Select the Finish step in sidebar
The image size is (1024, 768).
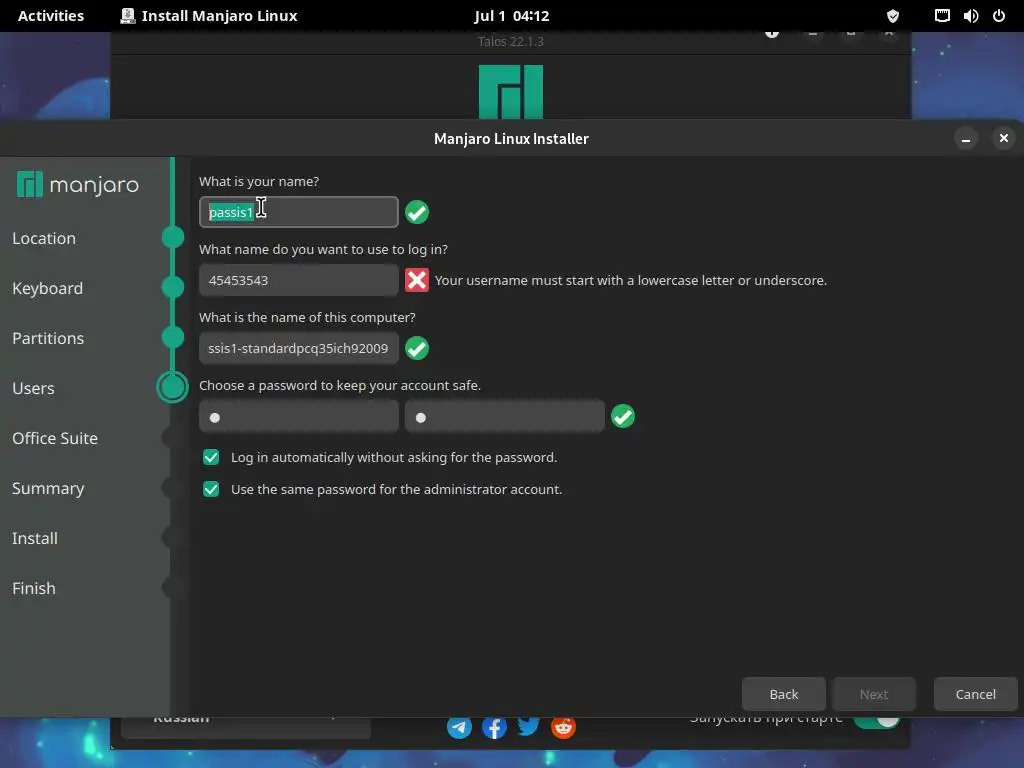coord(33,588)
